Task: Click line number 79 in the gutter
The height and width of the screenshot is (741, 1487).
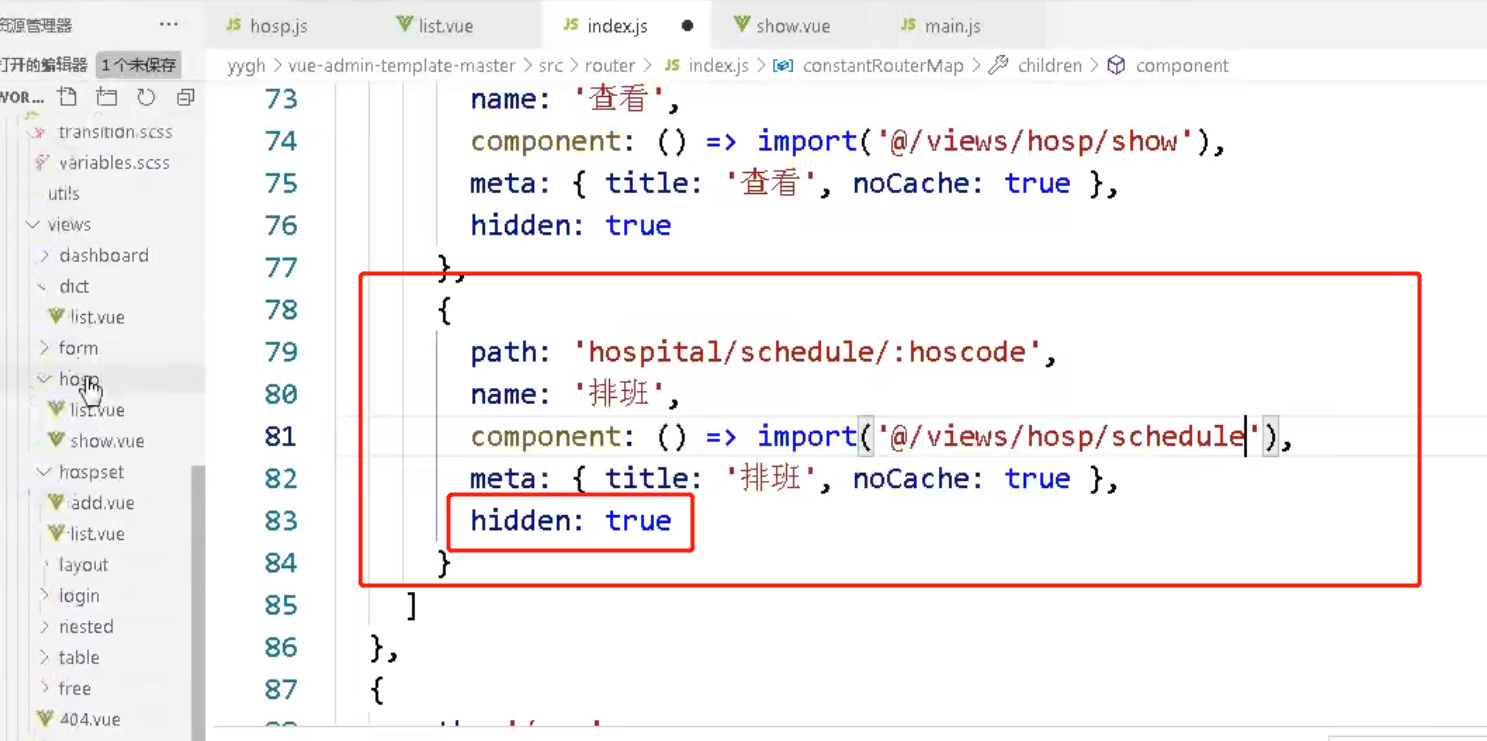Action: [x=281, y=352]
